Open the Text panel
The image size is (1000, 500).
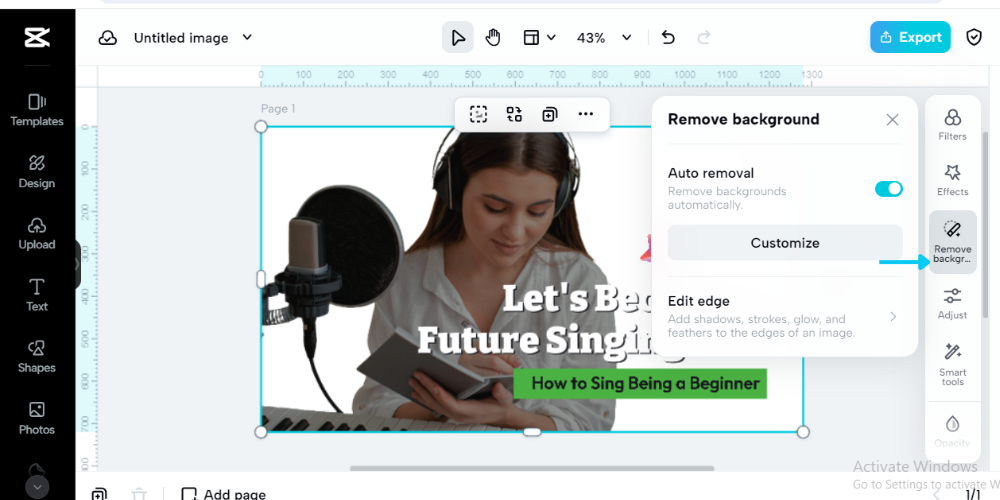tap(37, 295)
